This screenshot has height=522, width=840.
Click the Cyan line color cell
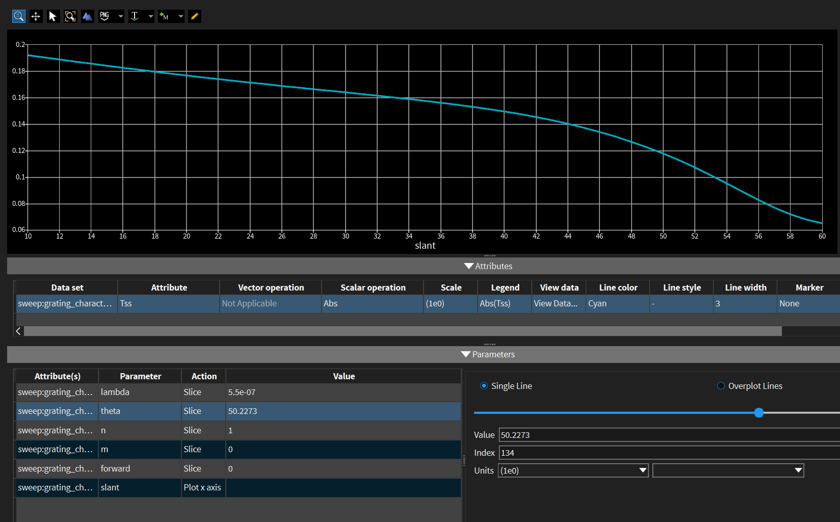click(617, 303)
